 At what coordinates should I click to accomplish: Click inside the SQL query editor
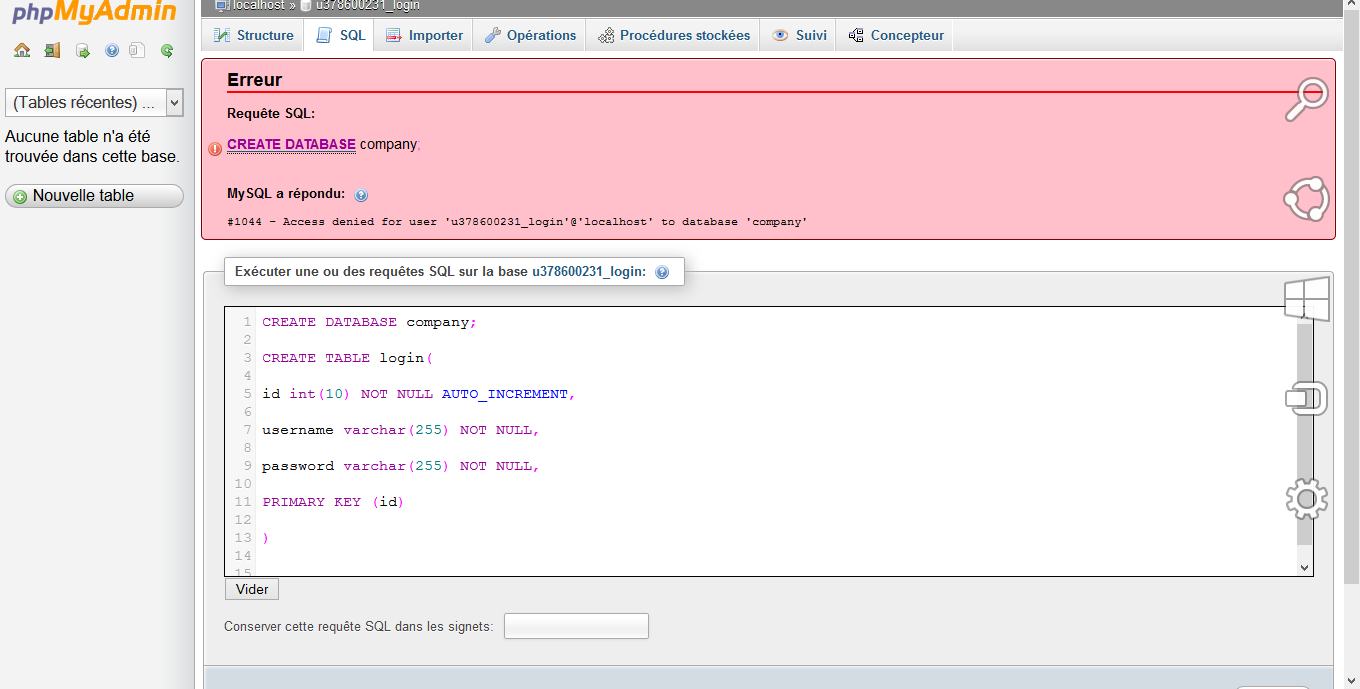tap(768, 441)
